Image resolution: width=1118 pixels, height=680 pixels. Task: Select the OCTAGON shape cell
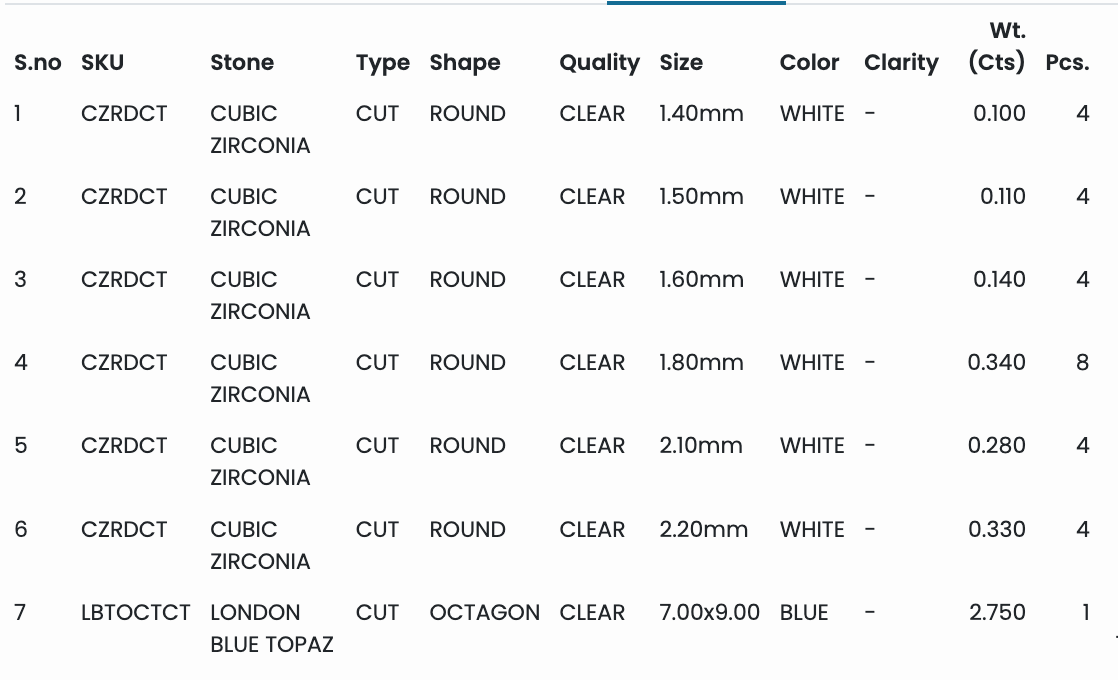click(x=484, y=612)
